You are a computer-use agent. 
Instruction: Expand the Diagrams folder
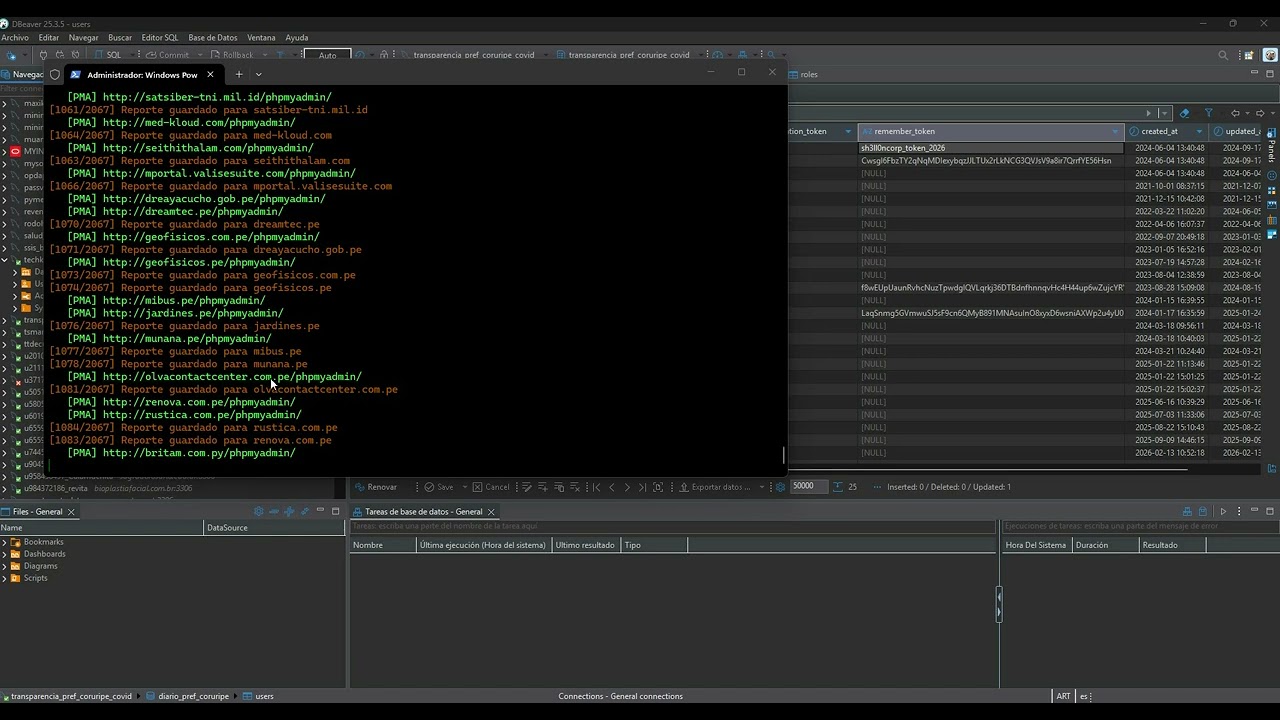(x=4, y=566)
